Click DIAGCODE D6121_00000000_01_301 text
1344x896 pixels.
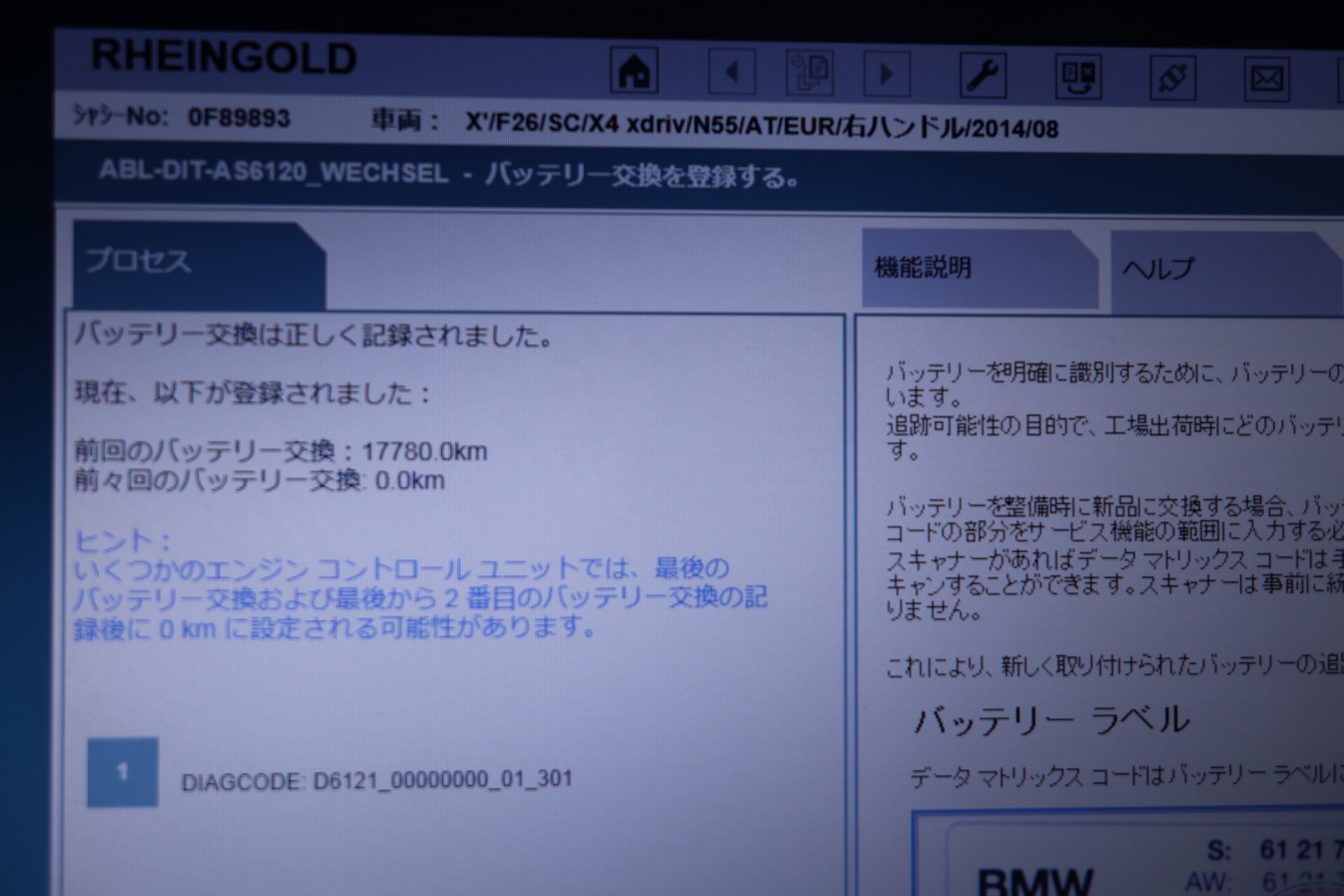pos(376,780)
